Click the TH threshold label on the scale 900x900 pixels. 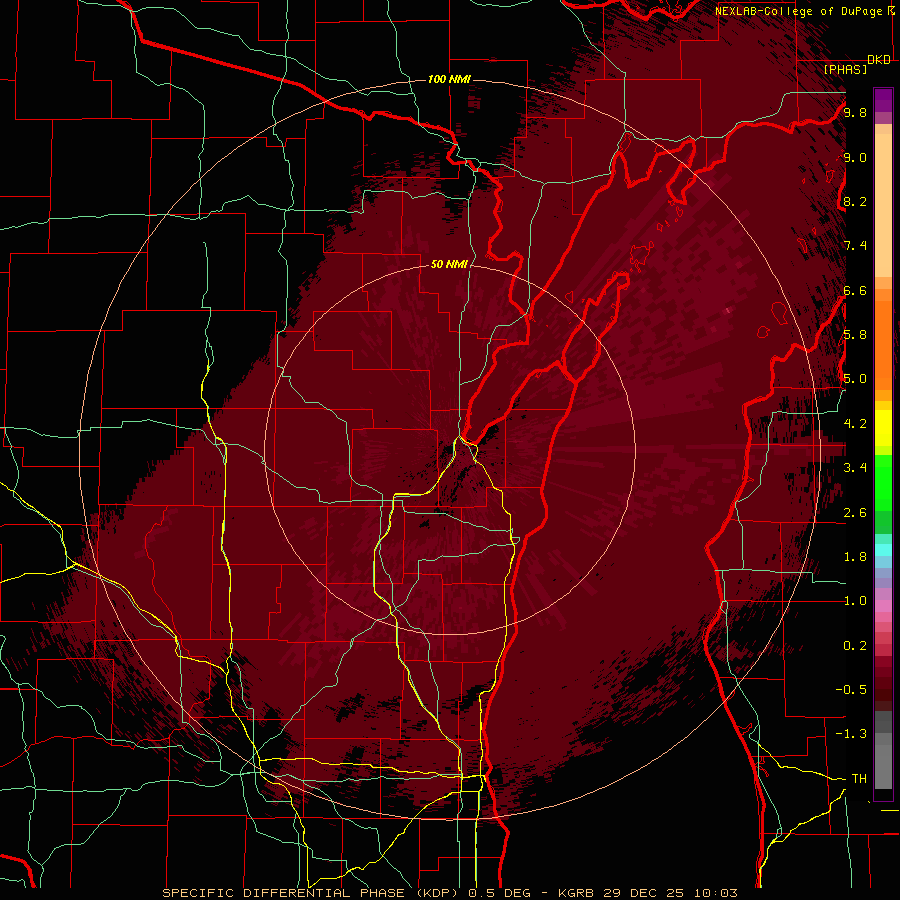(x=859, y=779)
